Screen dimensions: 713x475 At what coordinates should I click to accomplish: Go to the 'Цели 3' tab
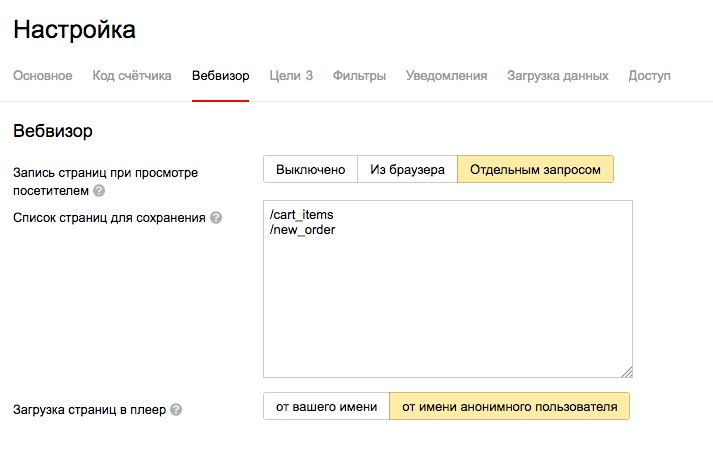point(291,75)
